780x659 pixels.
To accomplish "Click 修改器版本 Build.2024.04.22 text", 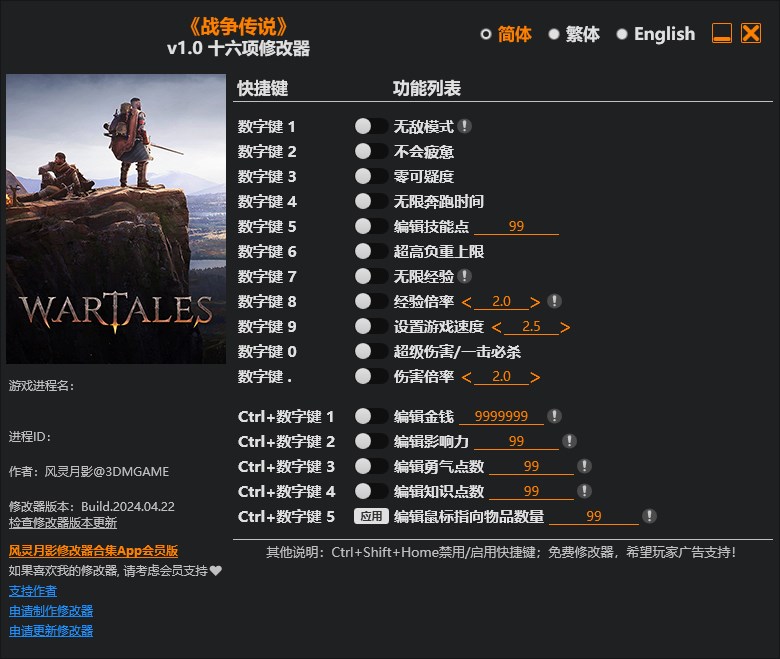I will [92, 506].
